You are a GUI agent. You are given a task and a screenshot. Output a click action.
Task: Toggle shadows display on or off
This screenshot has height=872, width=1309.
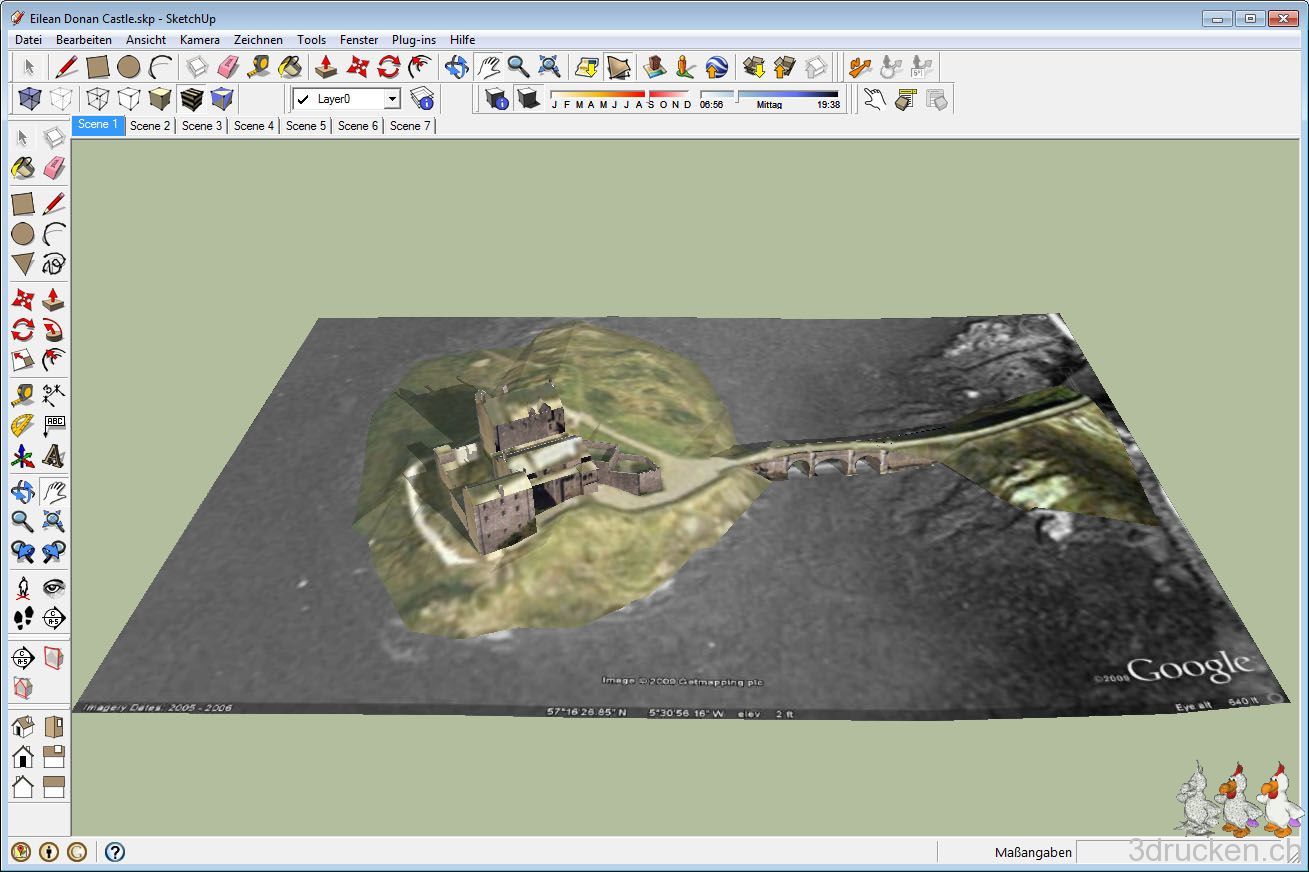(528, 98)
